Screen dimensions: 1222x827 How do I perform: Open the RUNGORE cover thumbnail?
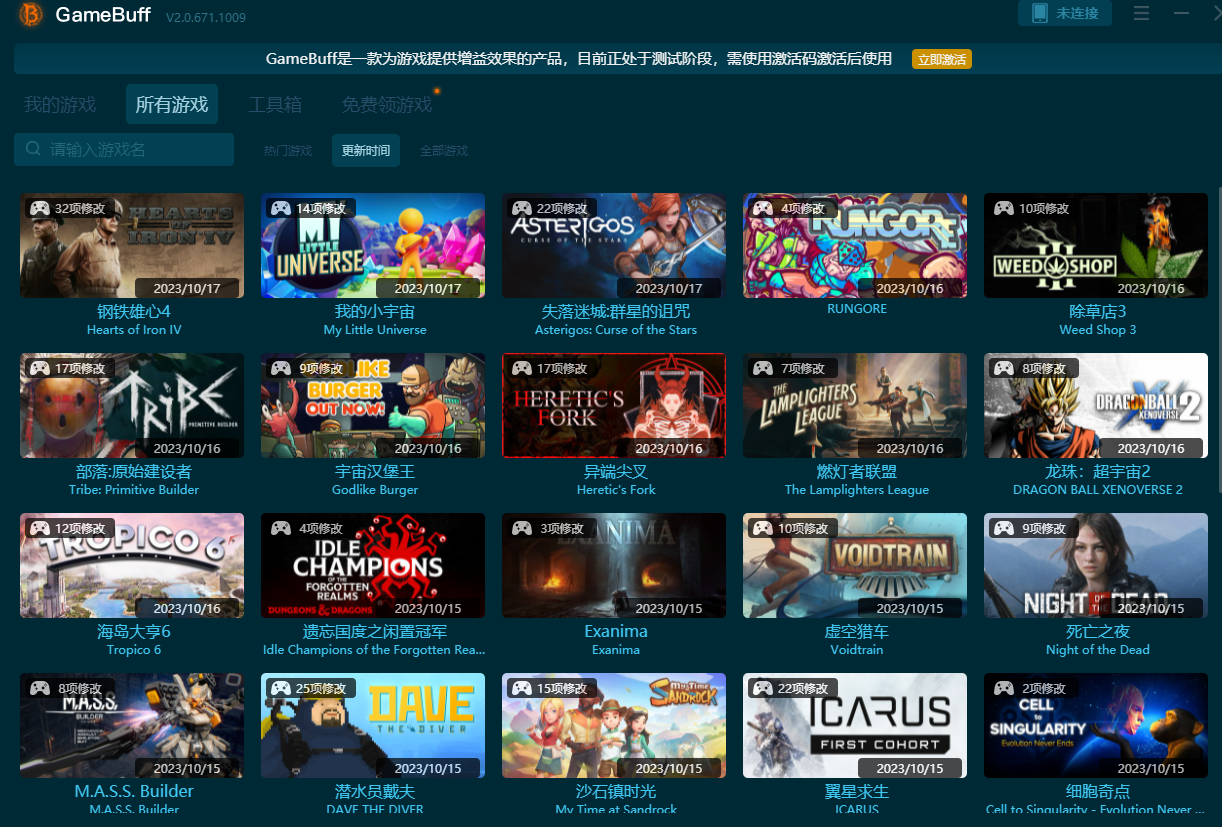[x=855, y=246]
